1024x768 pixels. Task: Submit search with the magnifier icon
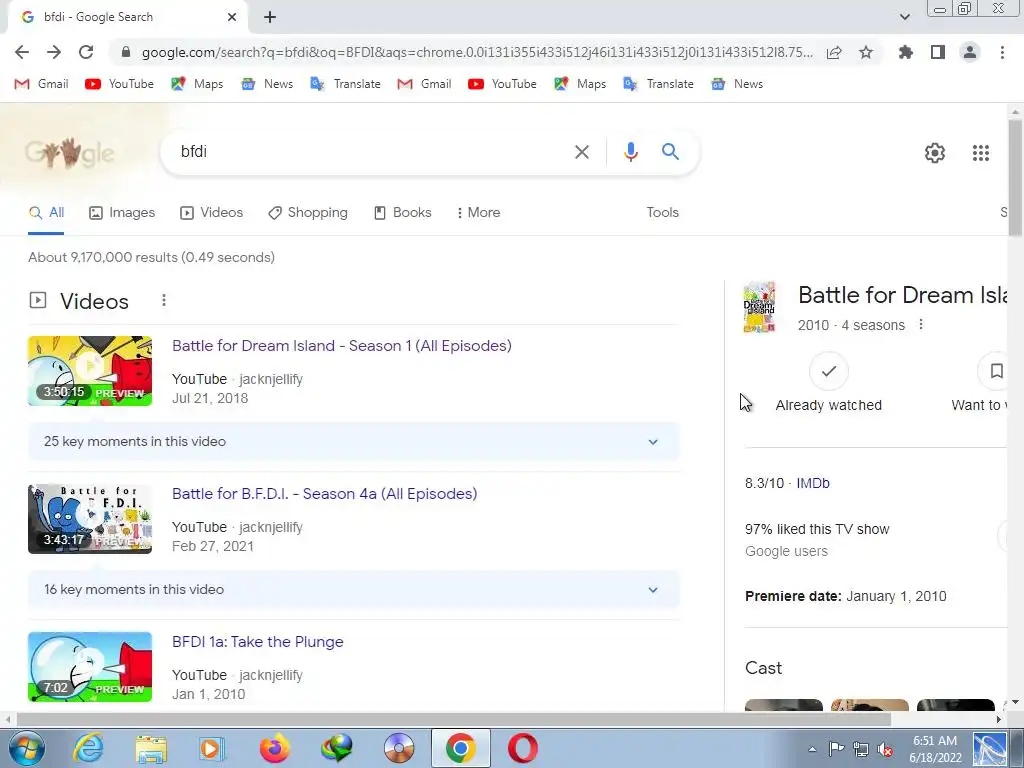(670, 152)
